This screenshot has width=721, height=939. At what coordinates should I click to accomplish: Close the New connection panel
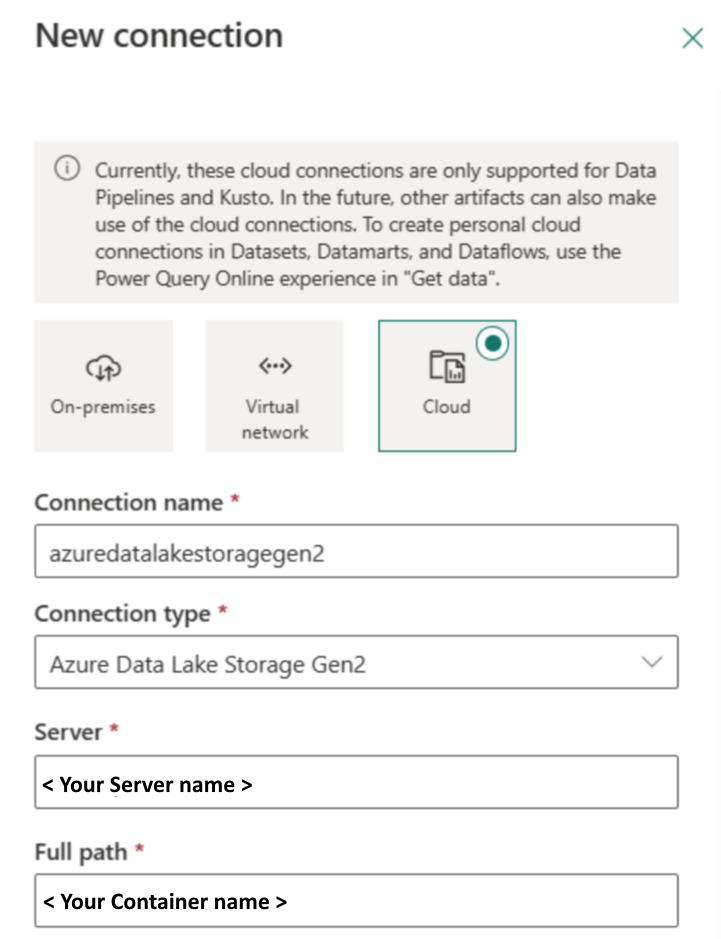(x=692, y=38)
